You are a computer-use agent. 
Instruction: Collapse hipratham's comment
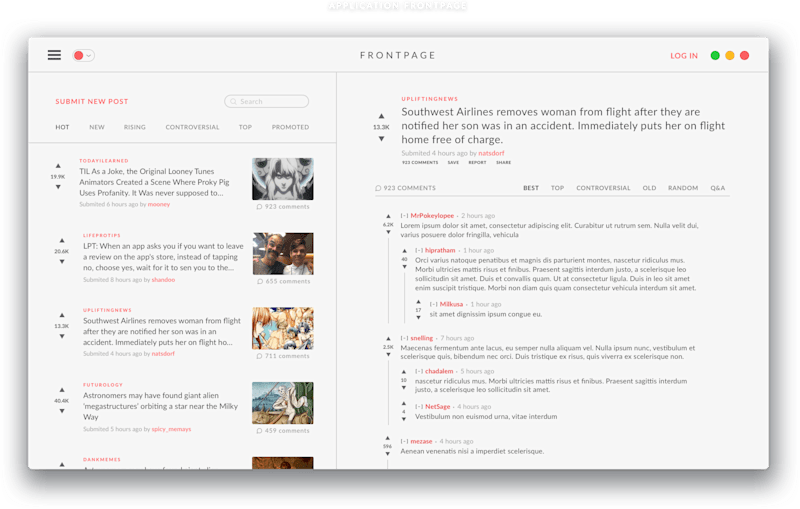(x=419, y=250)
